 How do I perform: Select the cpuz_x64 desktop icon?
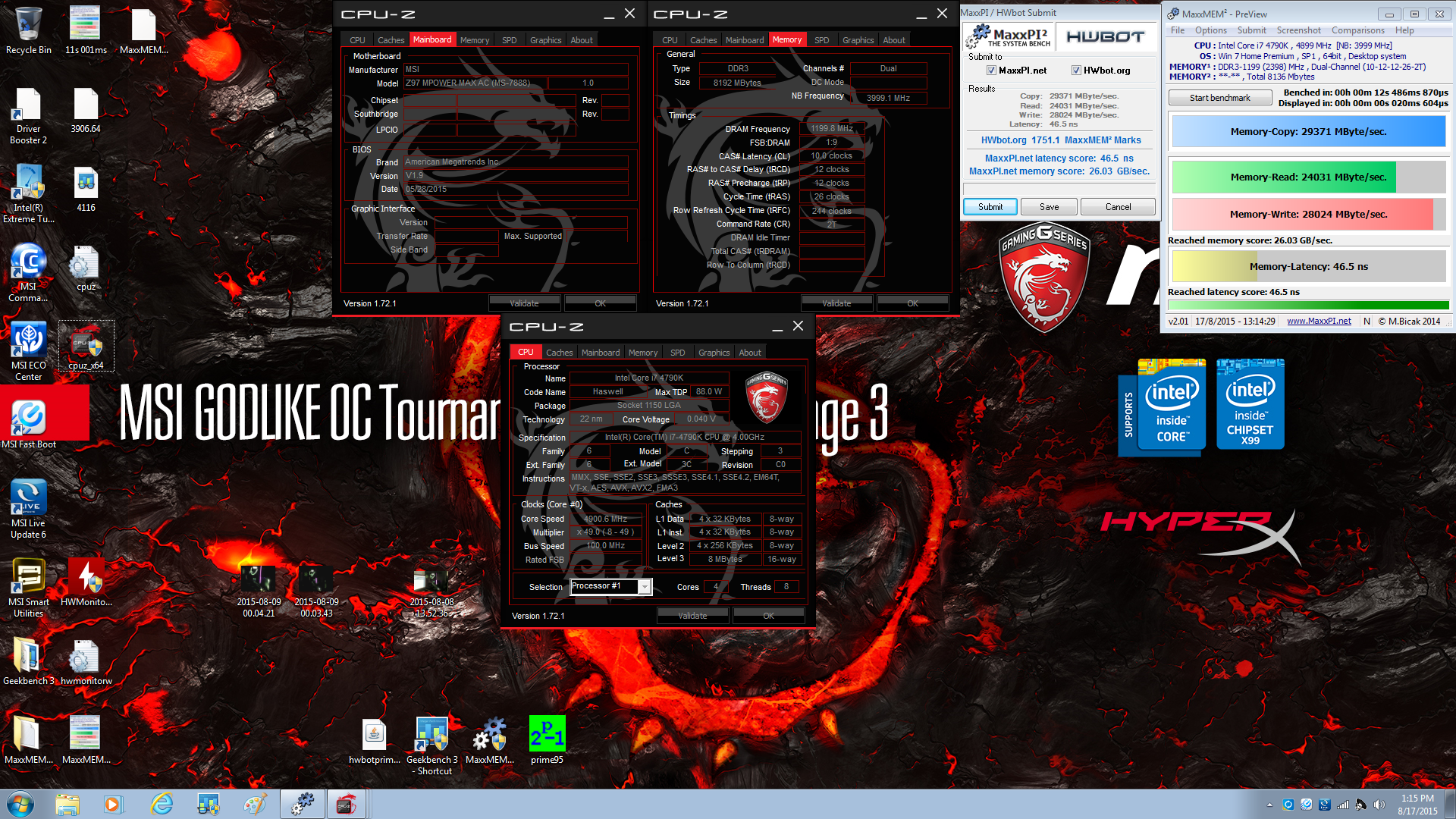(x=86, y=347)
